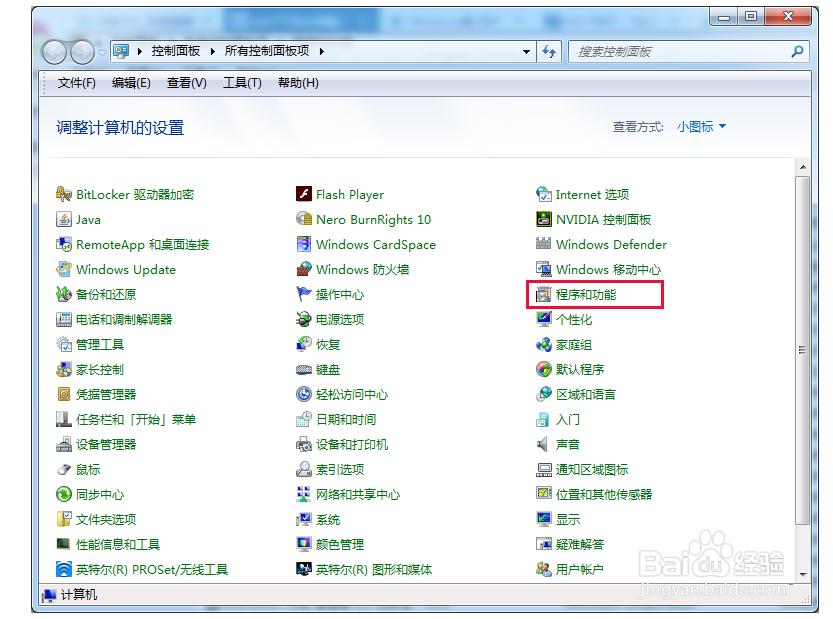Open the recent pages dropdown beside the Forward button
Image resolution: width=833 pixels, height=619 pixels.
(x=103, y=53)
